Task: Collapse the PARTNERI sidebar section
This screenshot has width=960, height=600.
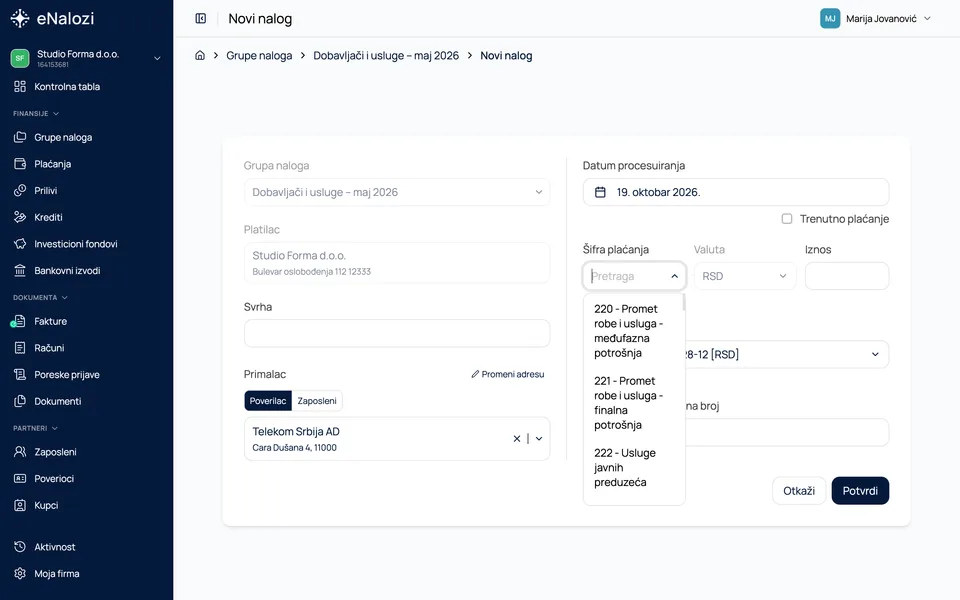Action: pos(36,428)
